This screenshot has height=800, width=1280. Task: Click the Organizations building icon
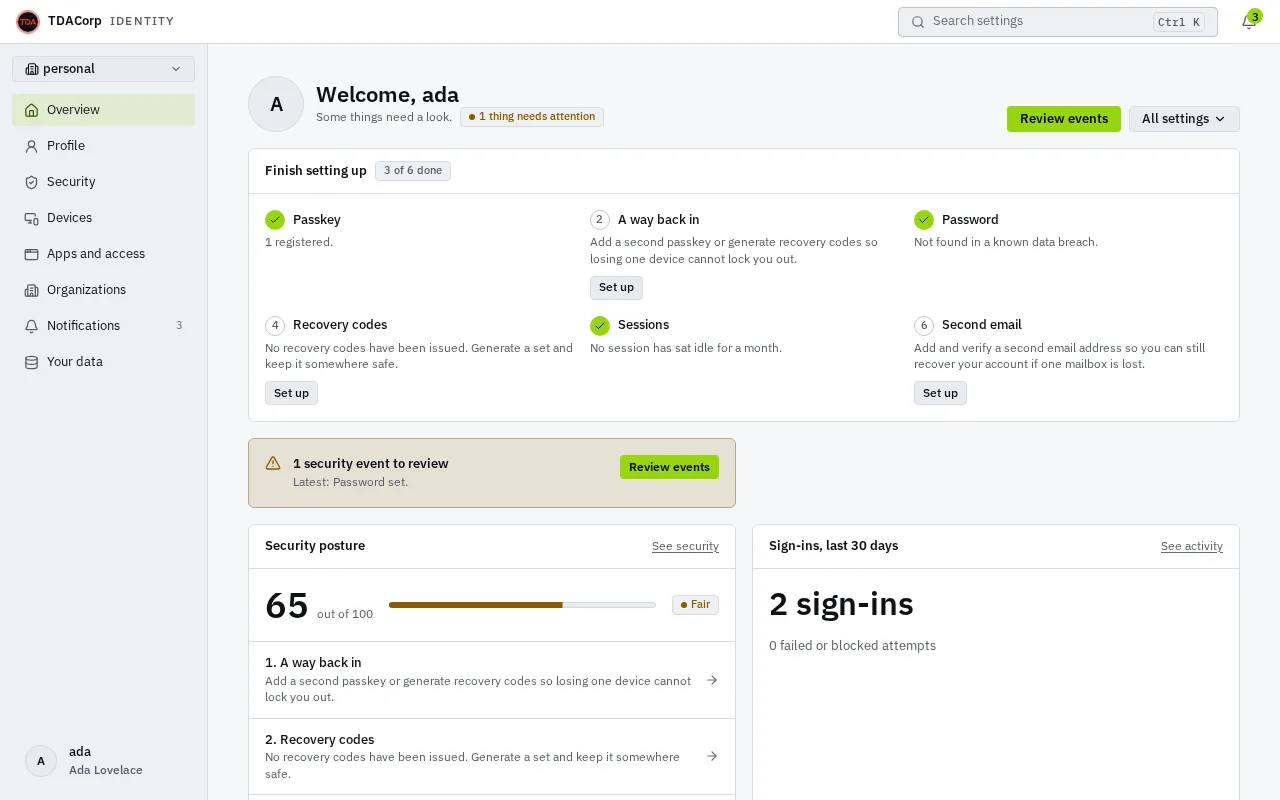32,290
